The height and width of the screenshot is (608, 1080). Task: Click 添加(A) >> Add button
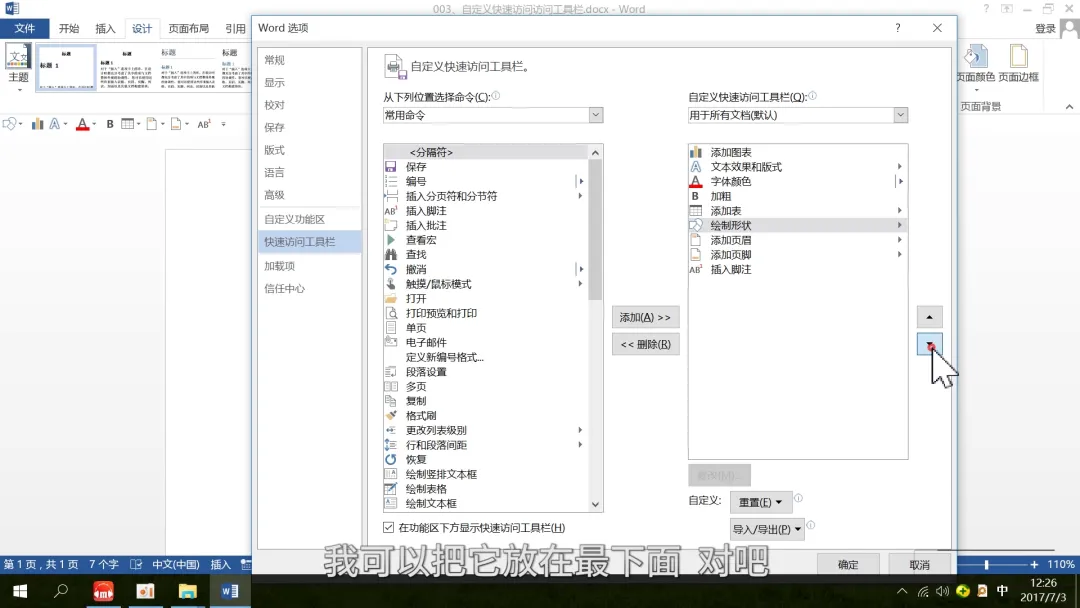(x=645, y=317)
